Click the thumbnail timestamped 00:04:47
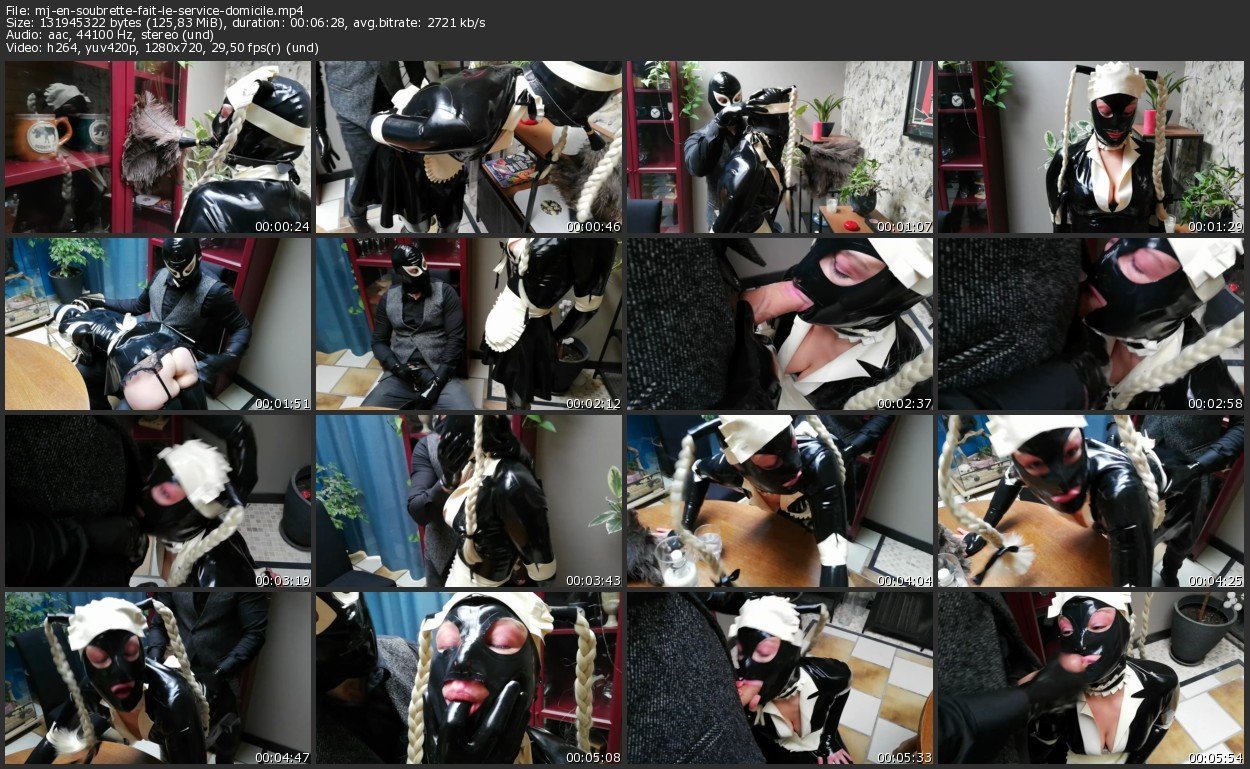Image resolution: width=1250 pixels, height=769 pixels. (158, 678)
